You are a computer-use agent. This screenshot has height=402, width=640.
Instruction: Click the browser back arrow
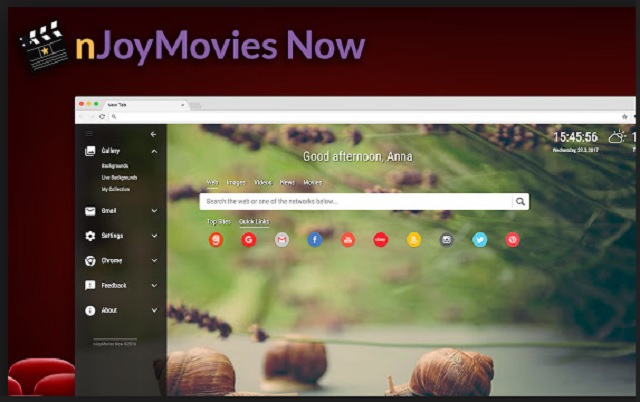point(81,117)
